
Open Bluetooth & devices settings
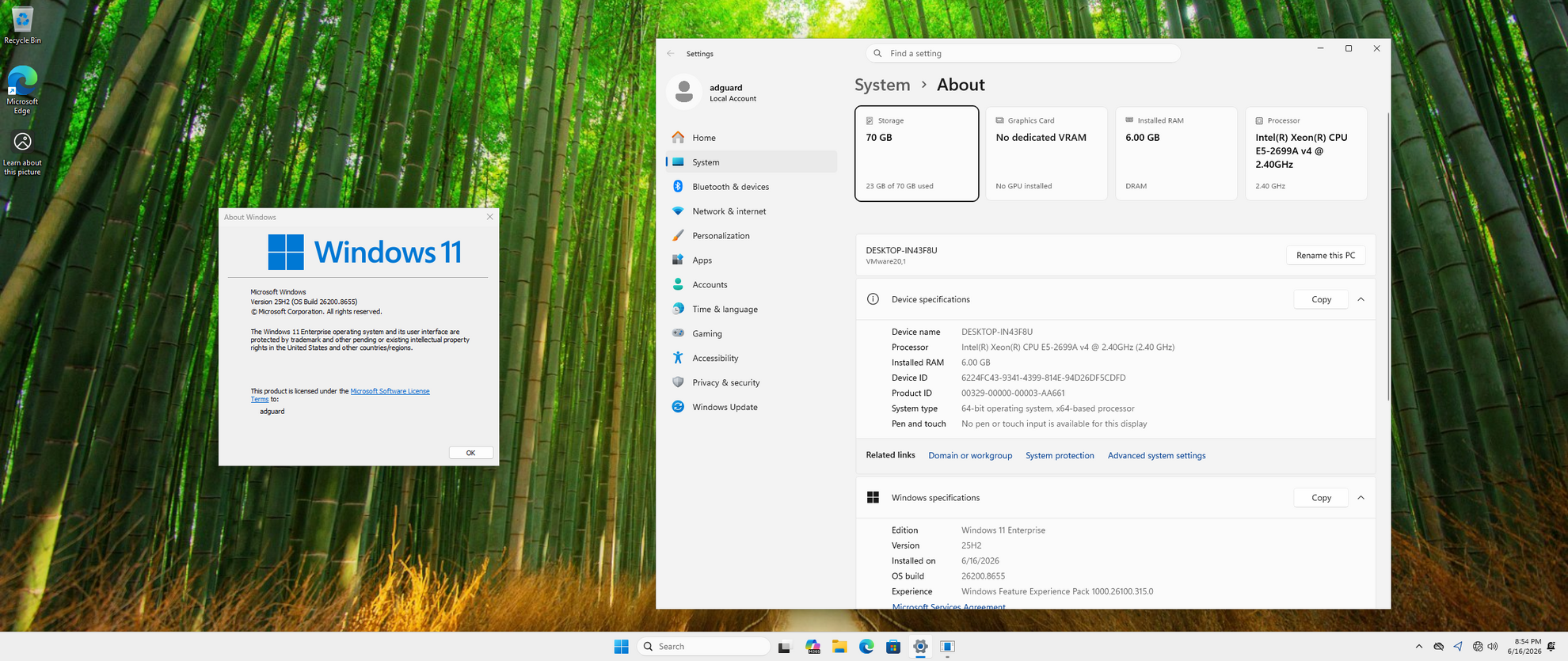(751, 187)
